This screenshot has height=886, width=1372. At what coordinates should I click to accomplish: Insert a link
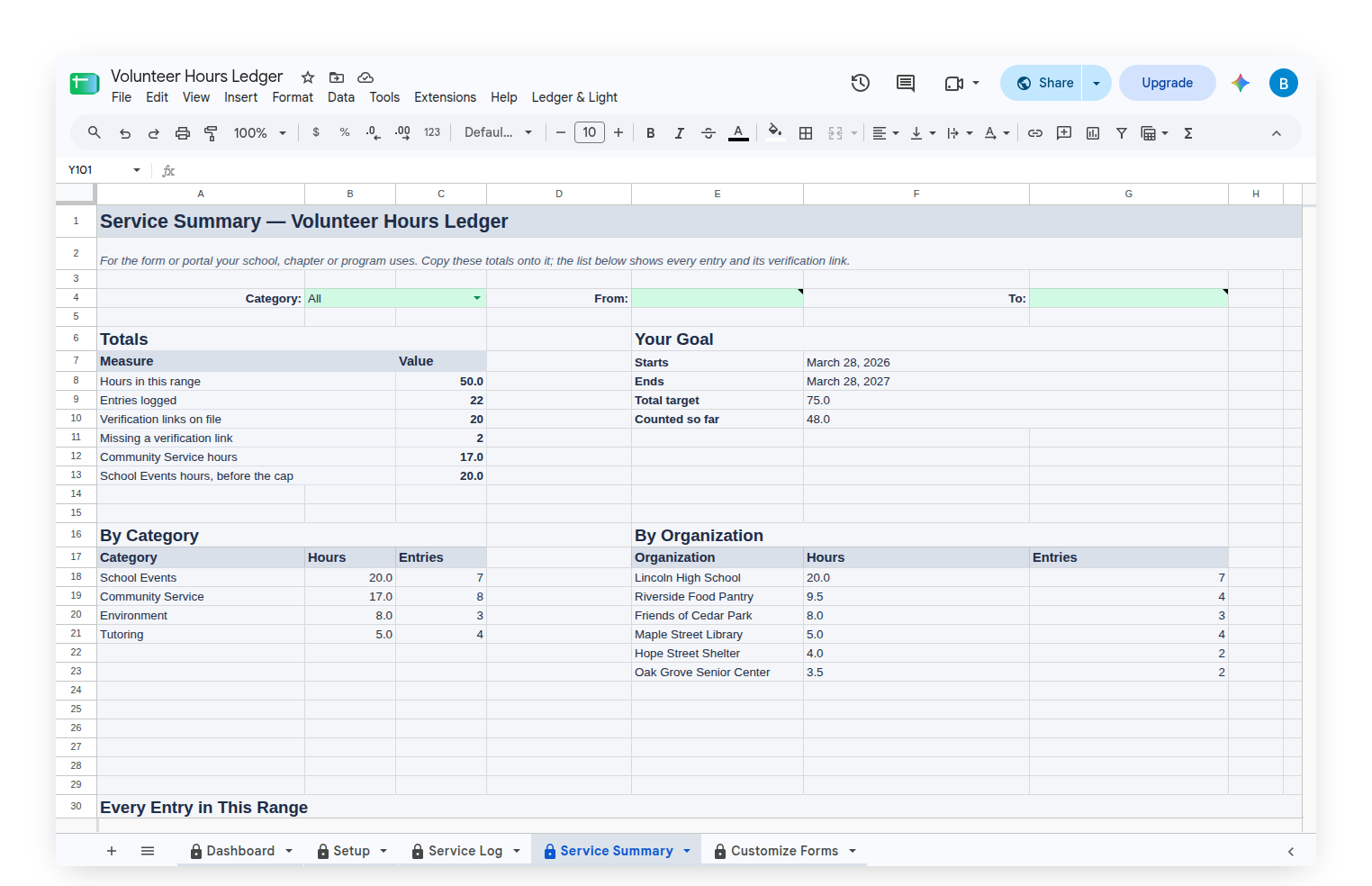point(1035,133)
